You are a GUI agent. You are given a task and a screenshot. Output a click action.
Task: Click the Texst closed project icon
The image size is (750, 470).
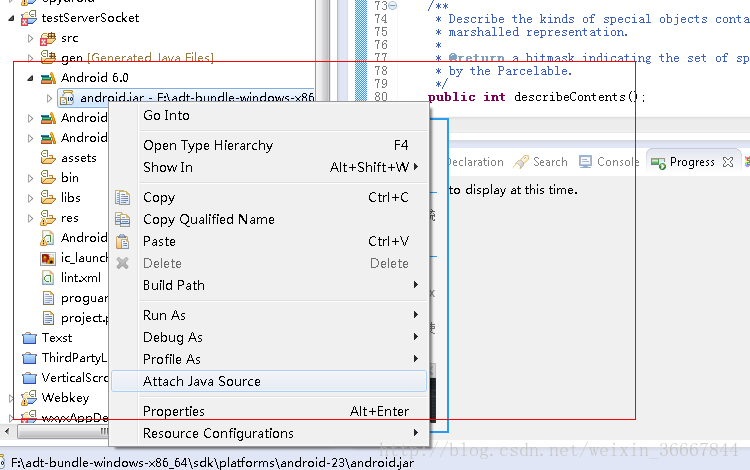click(x=30, y=338)
